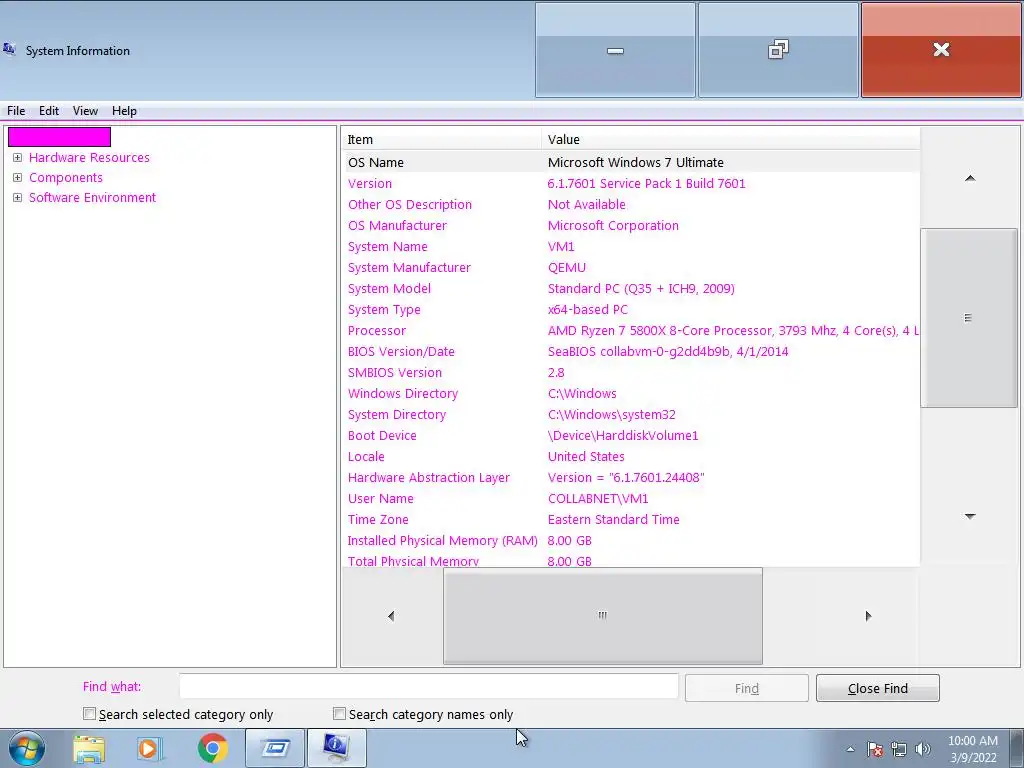Screen dimensions: 1024x768
Task: Open the Start menu orb
Action: click(x=26, y=748)
